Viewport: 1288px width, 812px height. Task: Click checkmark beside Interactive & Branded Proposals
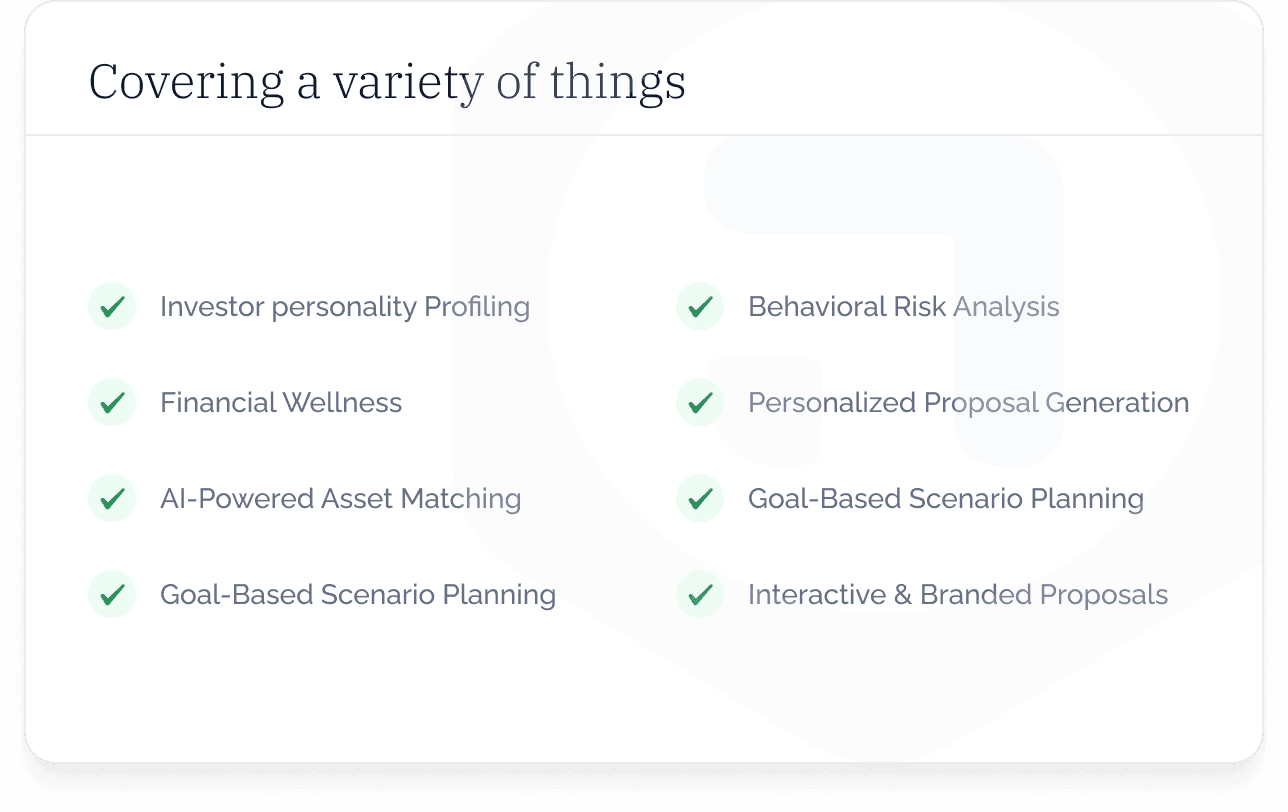[x=700, y=594]
